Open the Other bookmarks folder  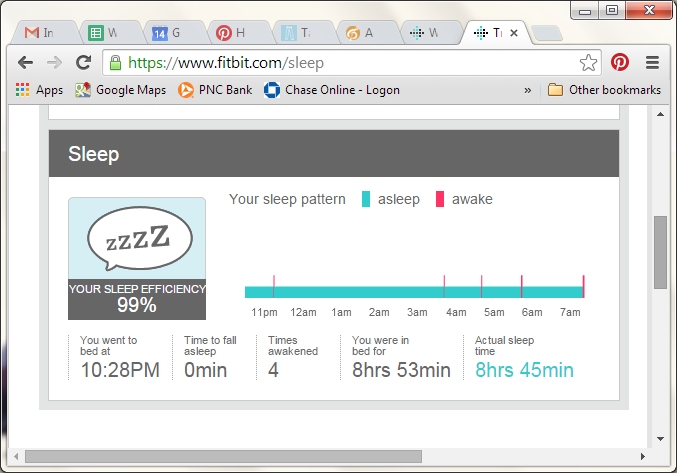[x=604, y=90]
